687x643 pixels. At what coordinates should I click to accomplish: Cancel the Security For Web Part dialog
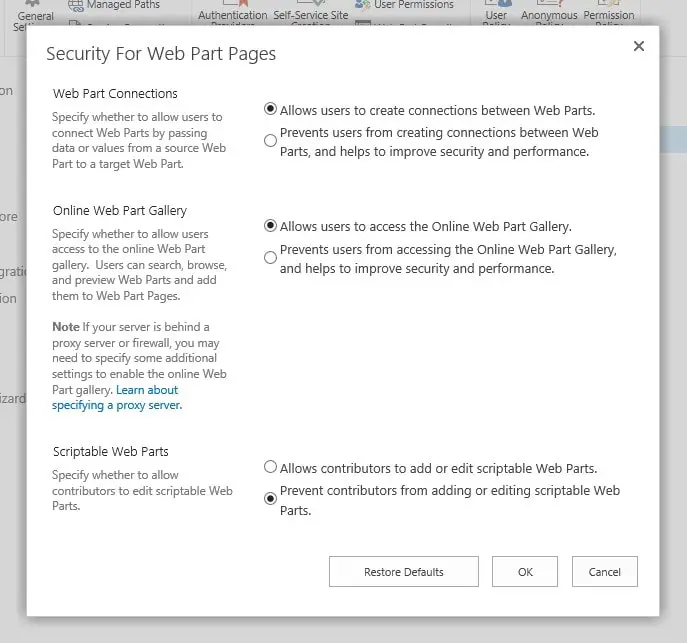(604, 572)
